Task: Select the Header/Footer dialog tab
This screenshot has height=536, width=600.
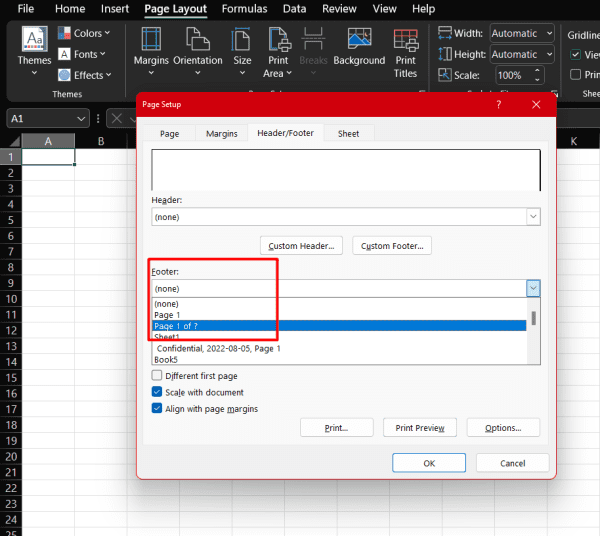Action: point(285,133)
